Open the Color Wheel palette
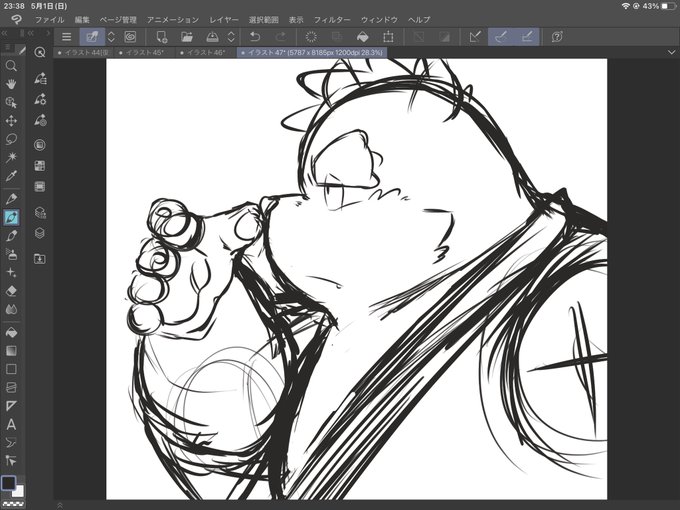Image resolution: width=680 pixels, height=510 pixels. tap(40, 145)
